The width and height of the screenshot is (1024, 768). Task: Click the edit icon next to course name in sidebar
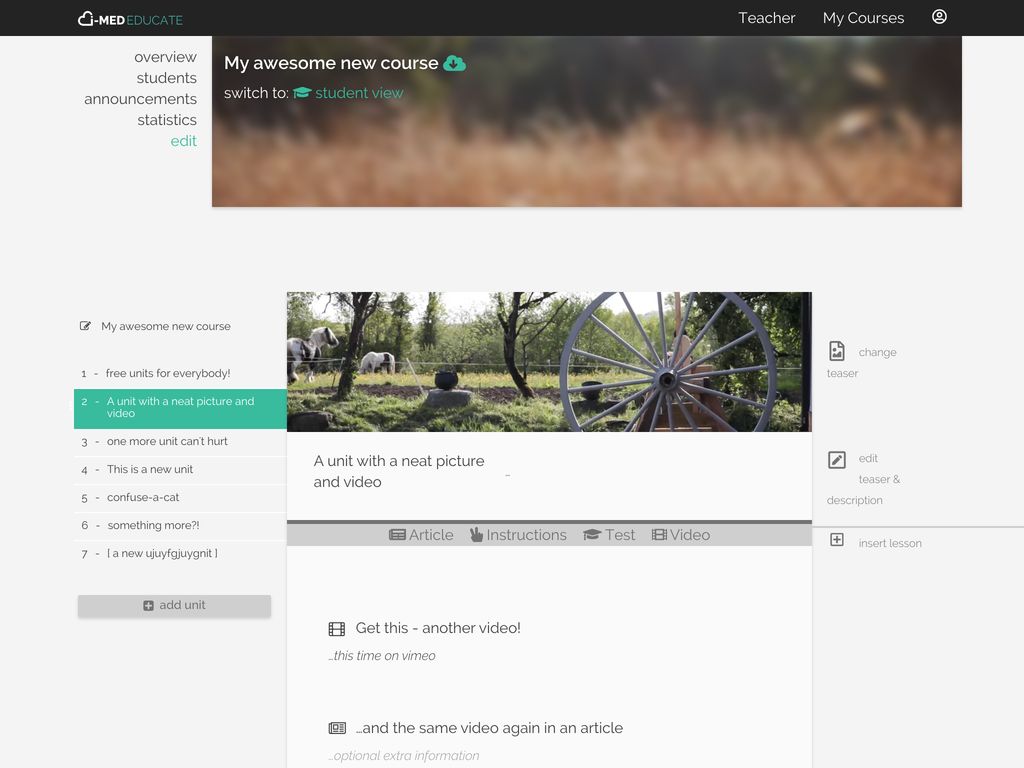[x=86, y=326]
